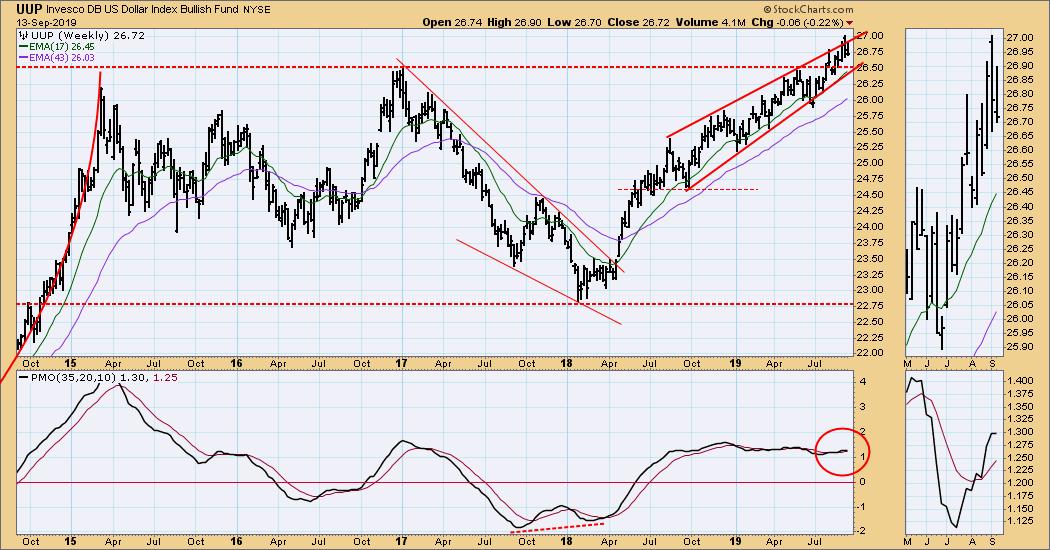Image resolution: width=1050 pixels, height=550 pixels.
Task: Click the 26.95 label in the zoomed thumbnail panel
Action: (x=1019, y=52)
